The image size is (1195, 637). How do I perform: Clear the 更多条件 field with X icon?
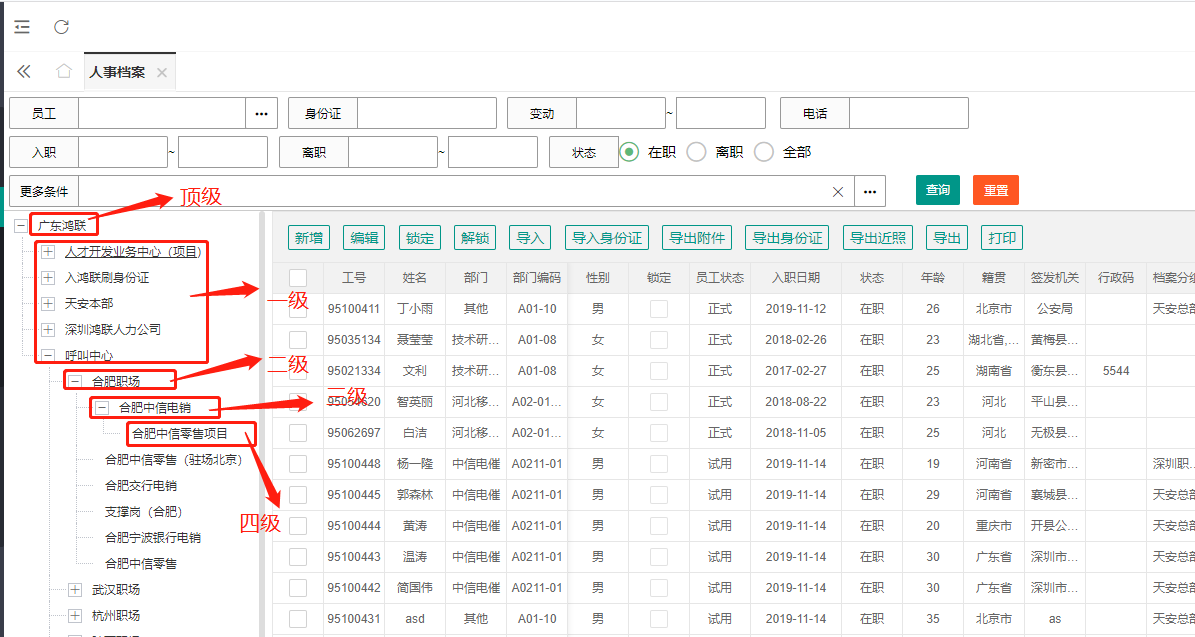pos(838,192)
